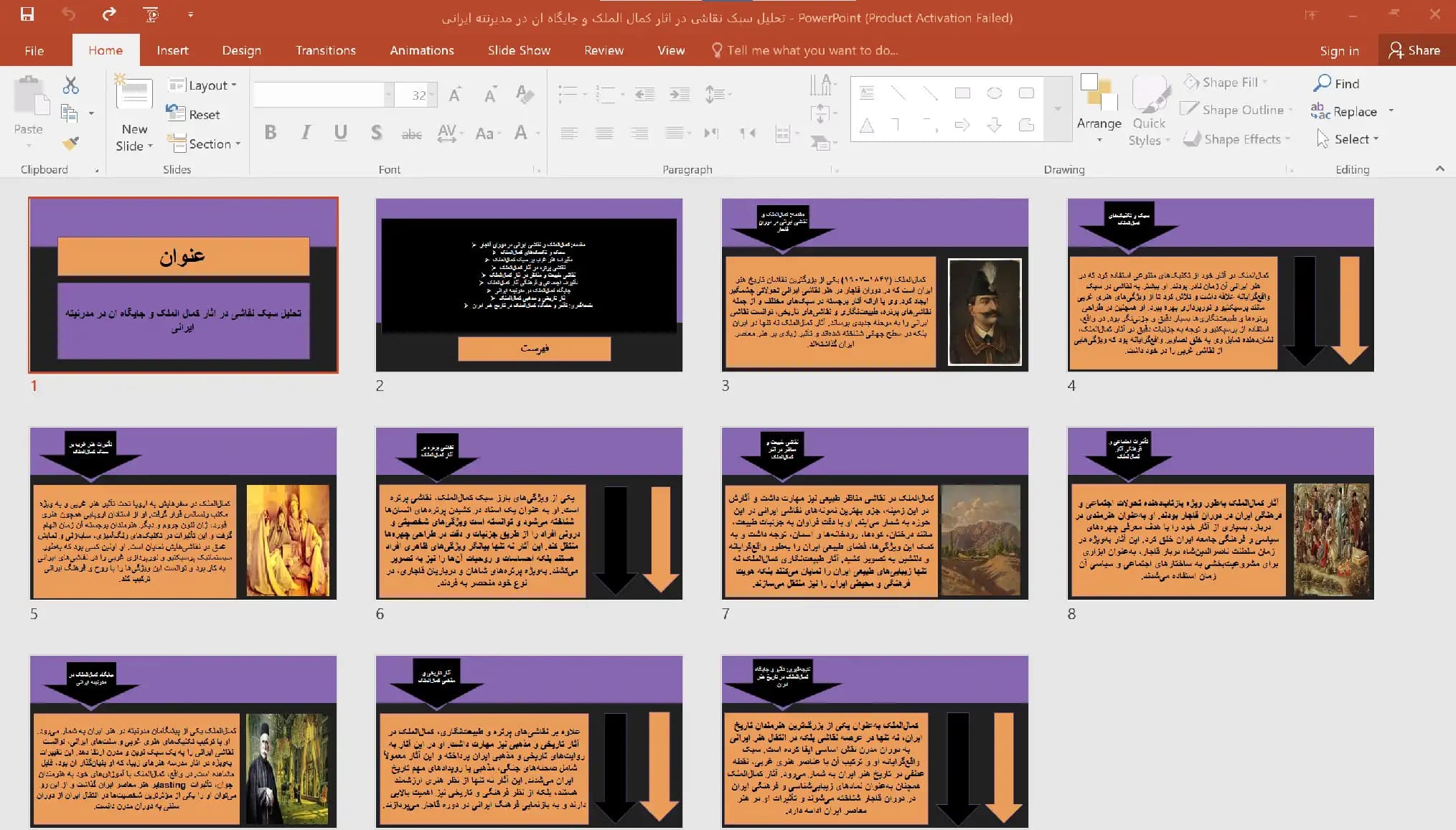Screen dimensions: 1456x830
Task: Switch to the Transitions tab
Action: 325,50
